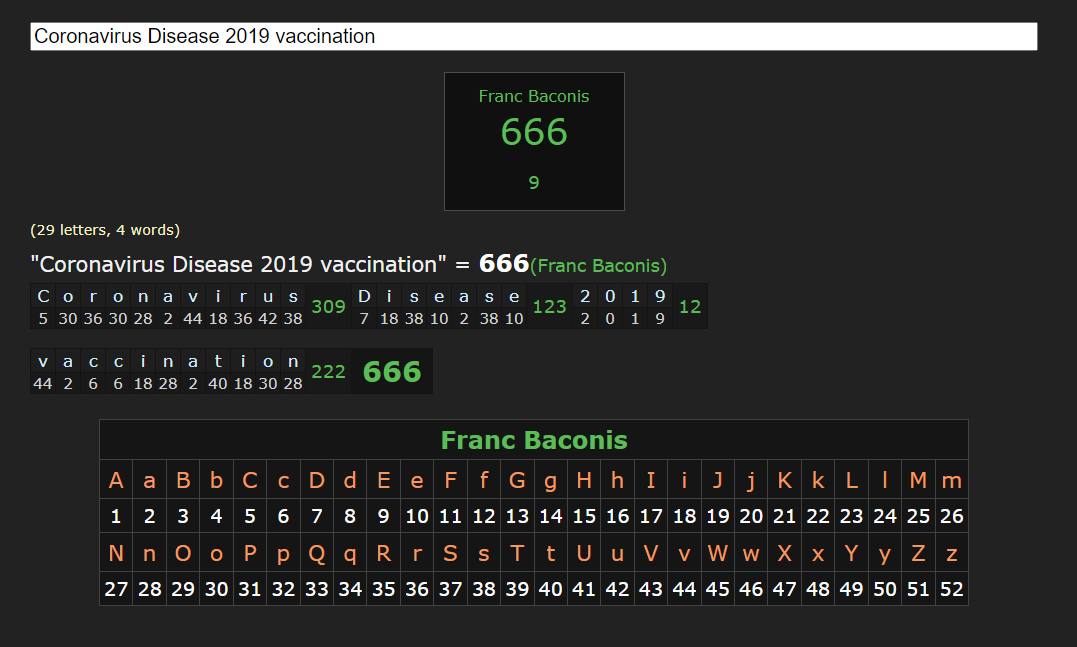Select the Franc Baconis cipher result box title
The width and height of the screenshot is (1077, 647).
534,96
